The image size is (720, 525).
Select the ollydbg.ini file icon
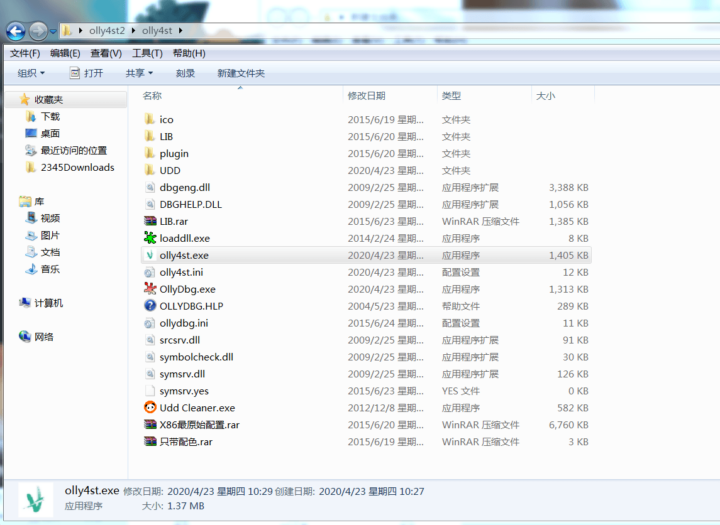tap(150, 323)
